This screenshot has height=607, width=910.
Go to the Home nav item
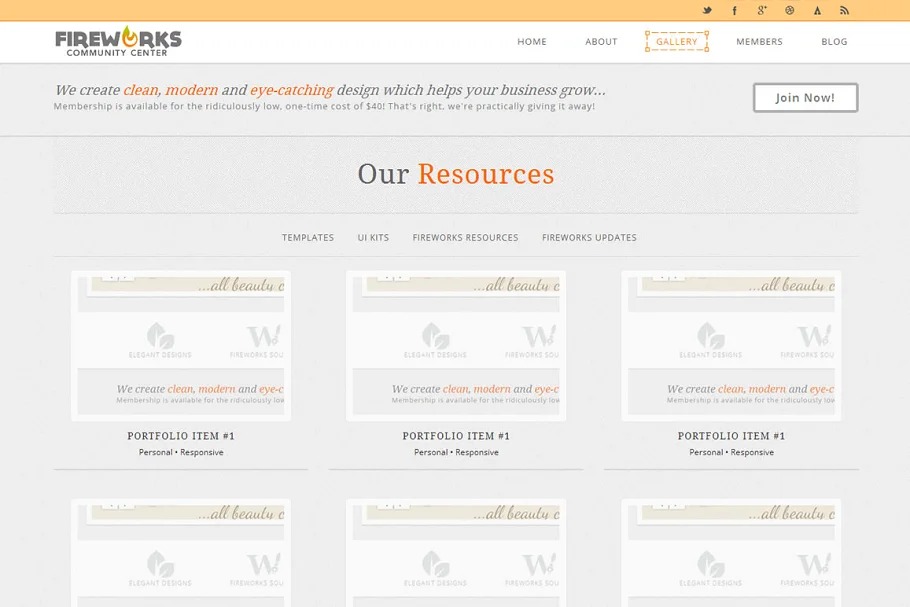(x=532, y=42)
